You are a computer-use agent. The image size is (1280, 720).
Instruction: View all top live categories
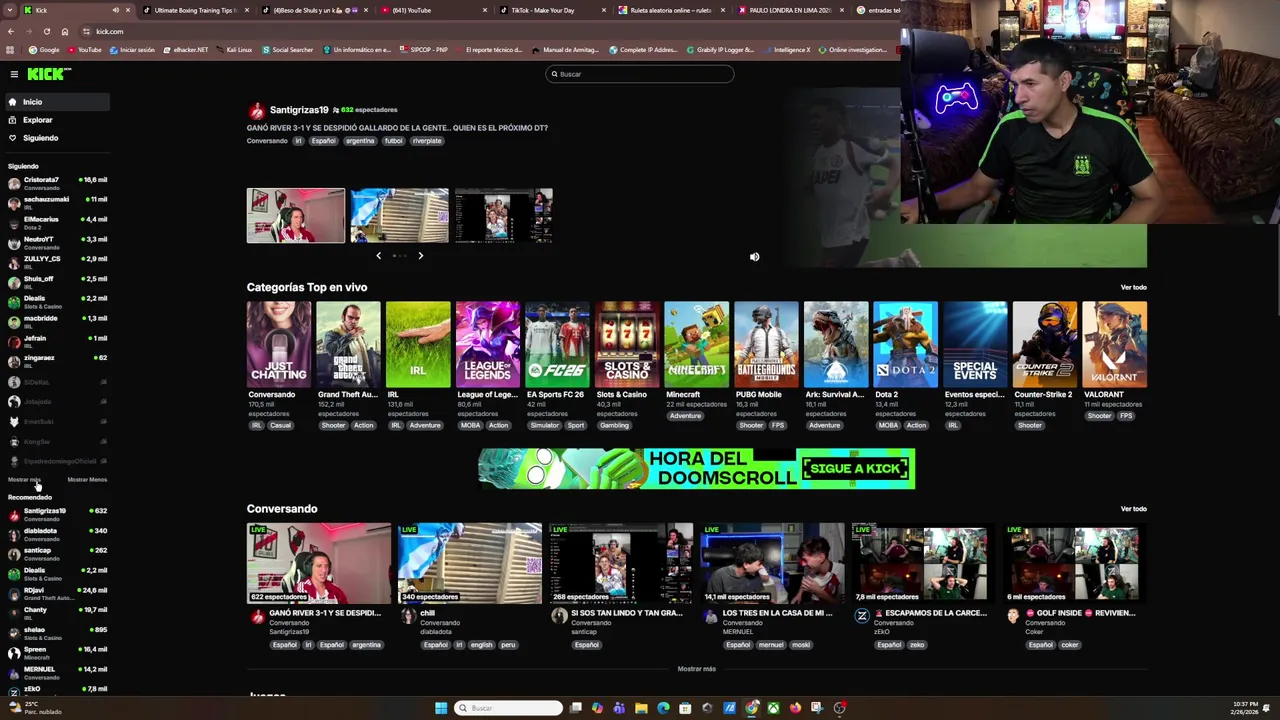[1133, 288]
